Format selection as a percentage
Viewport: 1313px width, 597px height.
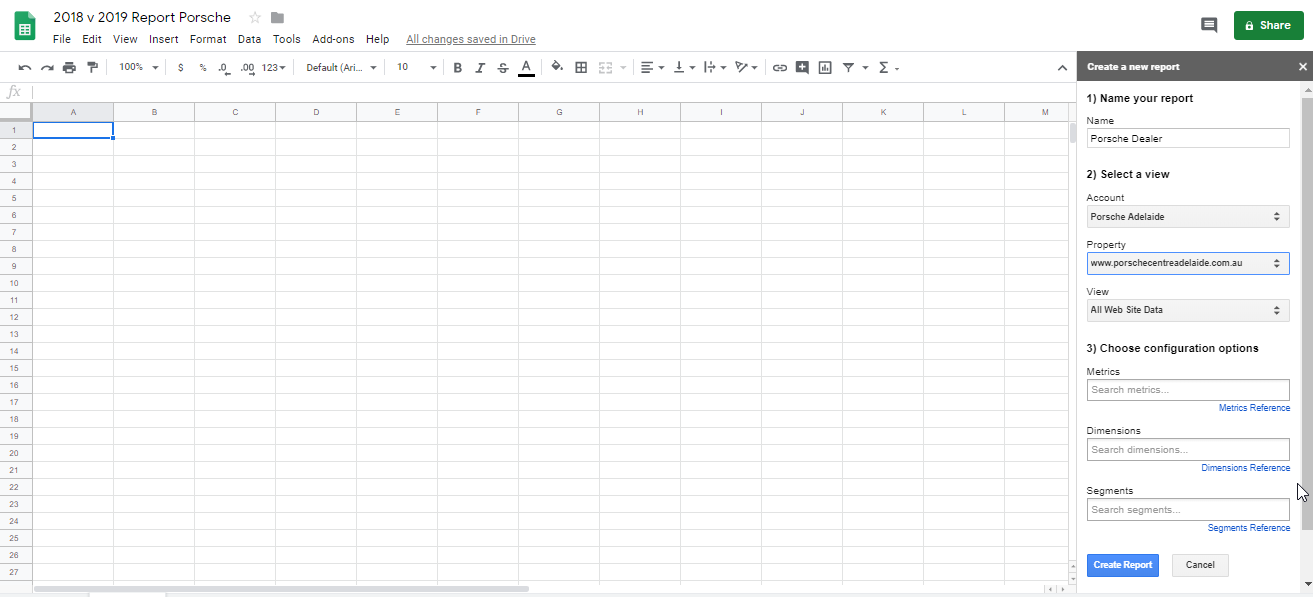point(201,67)
